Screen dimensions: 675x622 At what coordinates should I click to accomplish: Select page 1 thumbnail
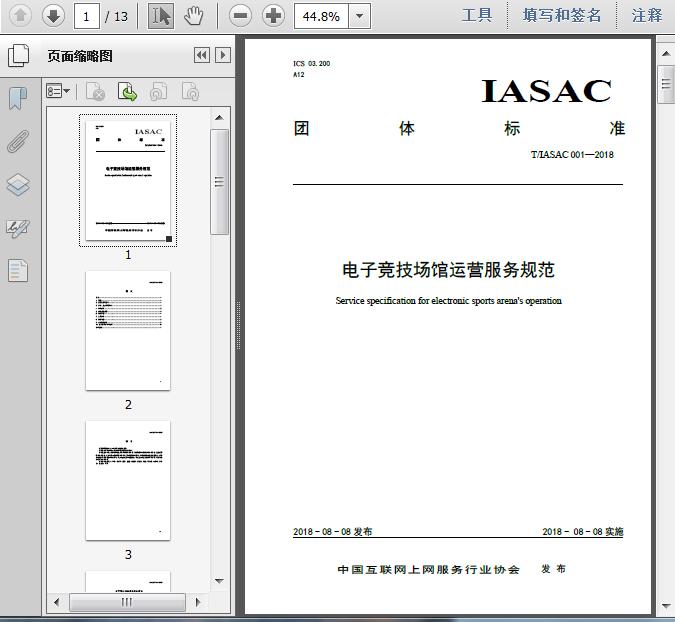pyautogui.click(x=128, y=180)
